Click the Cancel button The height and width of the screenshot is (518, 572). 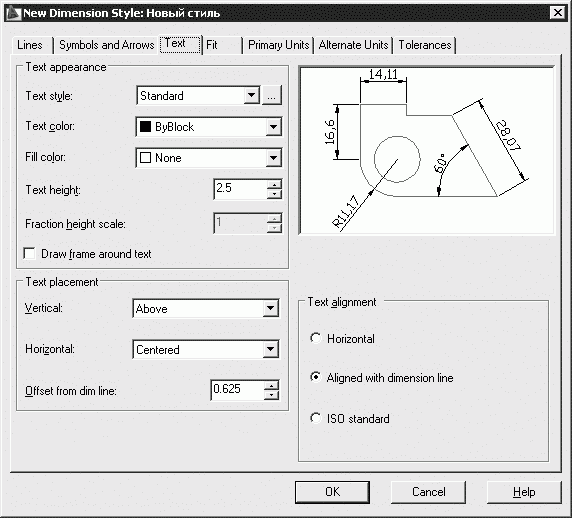pyautogui.click(x=428, y=492)
